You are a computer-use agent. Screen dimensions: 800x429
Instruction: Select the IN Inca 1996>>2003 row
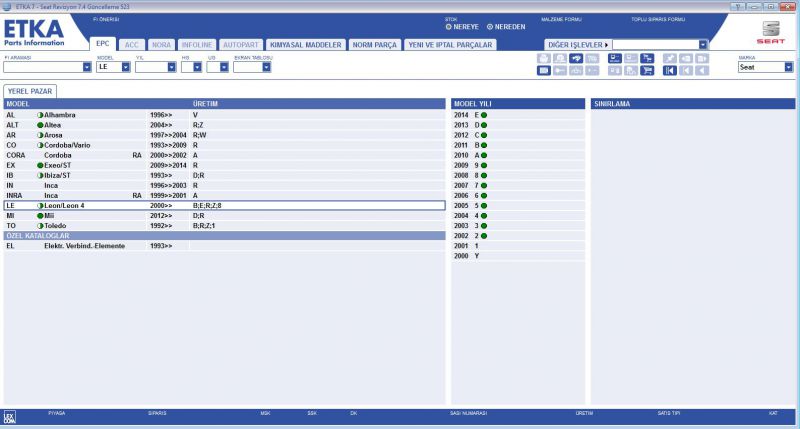pyautogui.click(x=224, y=186)
